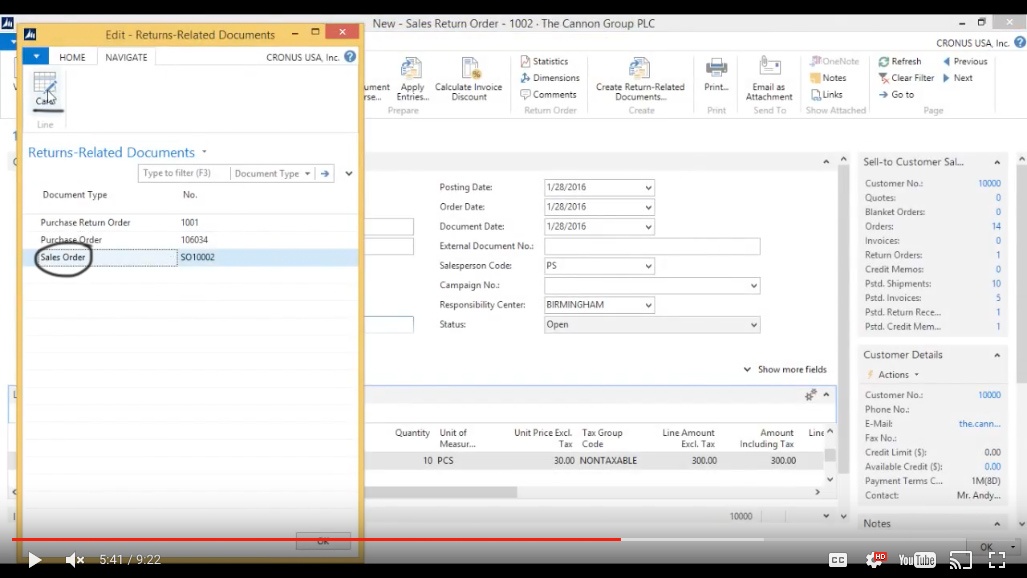Show attached Notes

point(829,77)
